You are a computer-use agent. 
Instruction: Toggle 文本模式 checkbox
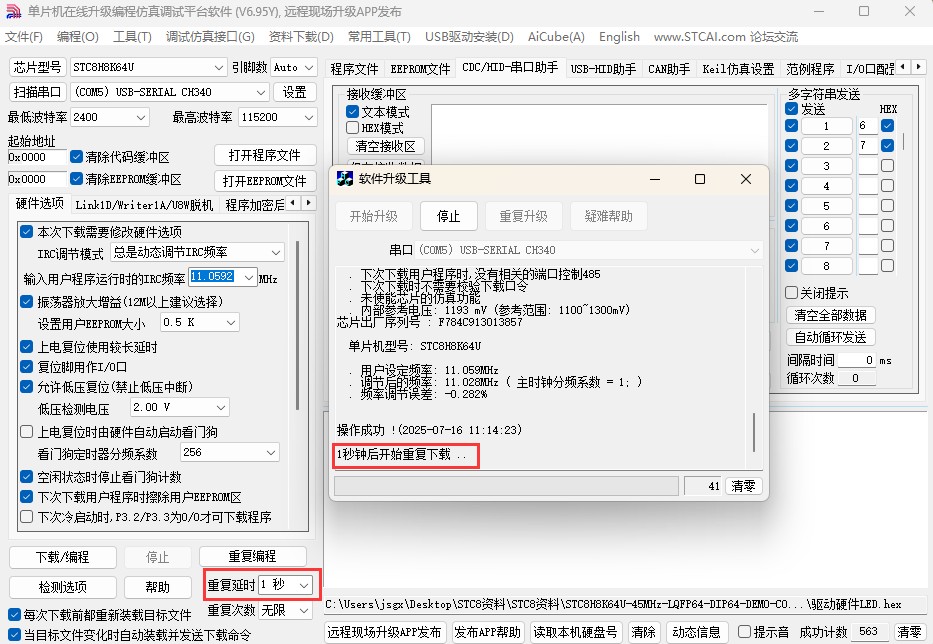pyautogui.click(x=352, y=111)
